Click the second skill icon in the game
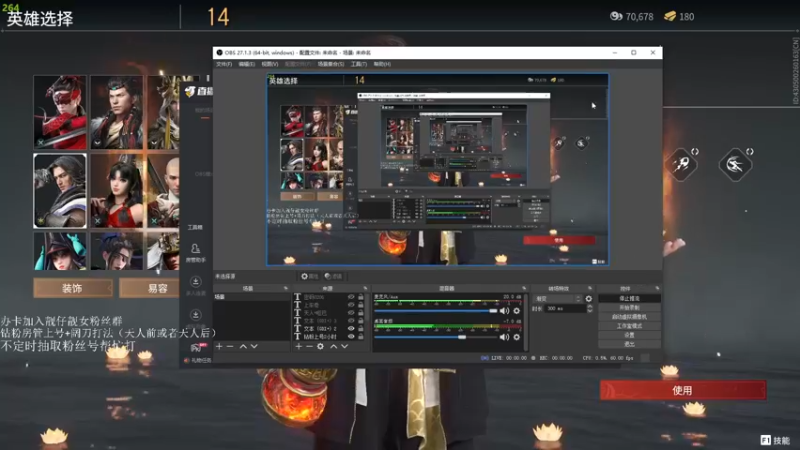Image resolution: width=800 pixels, height=450 pixels. click(x=735, y=164)
